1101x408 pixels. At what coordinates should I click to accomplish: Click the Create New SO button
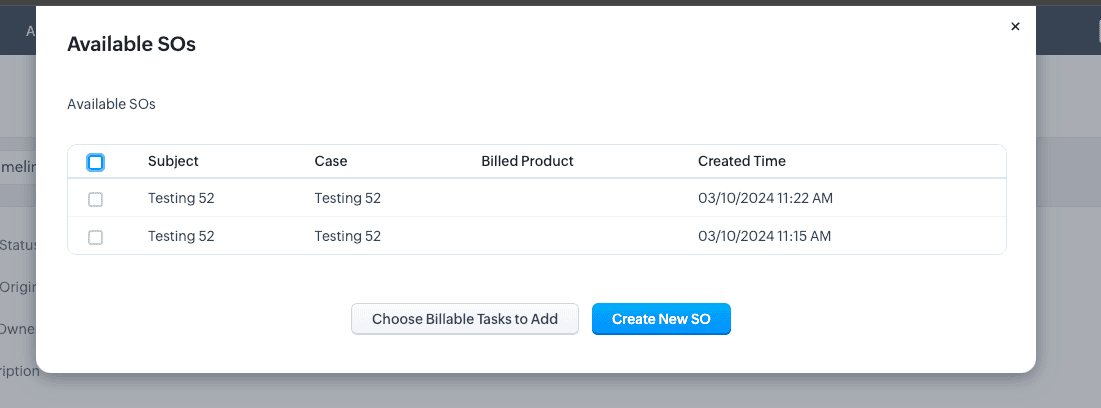click(661, 319)
